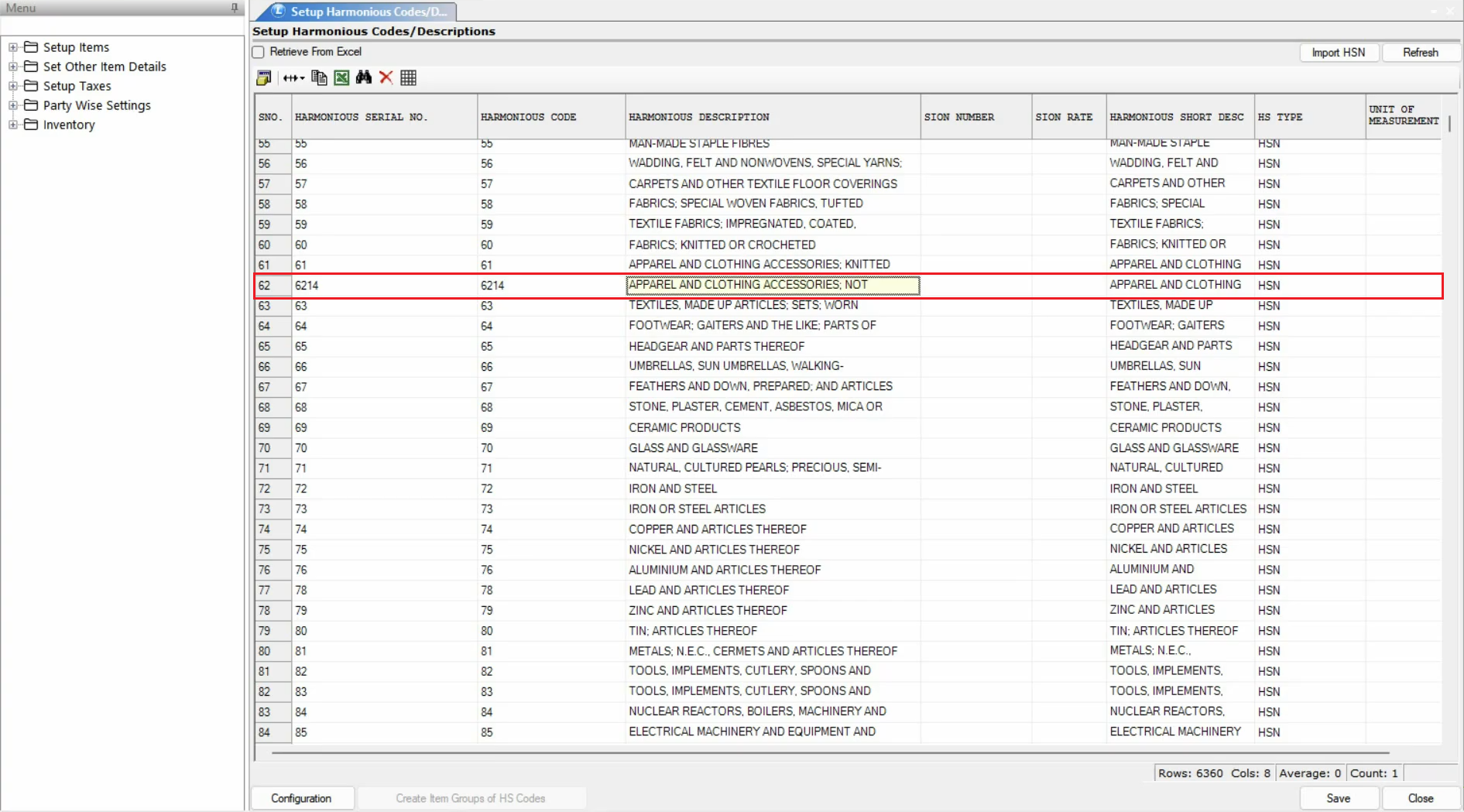Viewport: 1464px width, 812px height.
Task: Click the Import HSN button
Action: (1338, 52)
